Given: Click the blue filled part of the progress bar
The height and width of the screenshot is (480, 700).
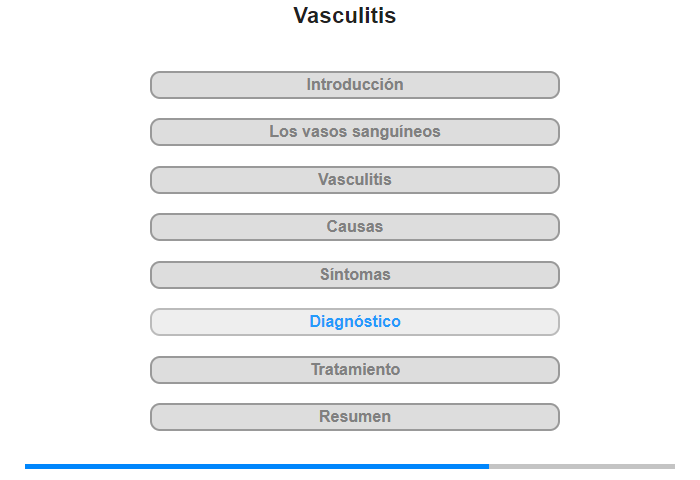Looking at the screenshot, I should (257, 466).
